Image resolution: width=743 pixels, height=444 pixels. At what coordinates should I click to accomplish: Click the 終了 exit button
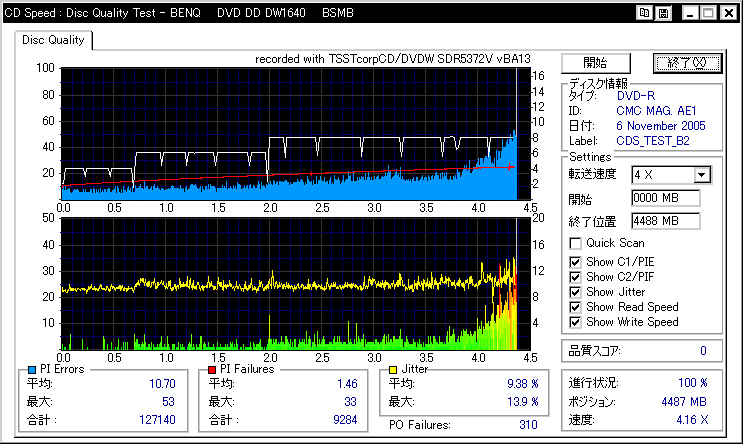click(688, 63)
